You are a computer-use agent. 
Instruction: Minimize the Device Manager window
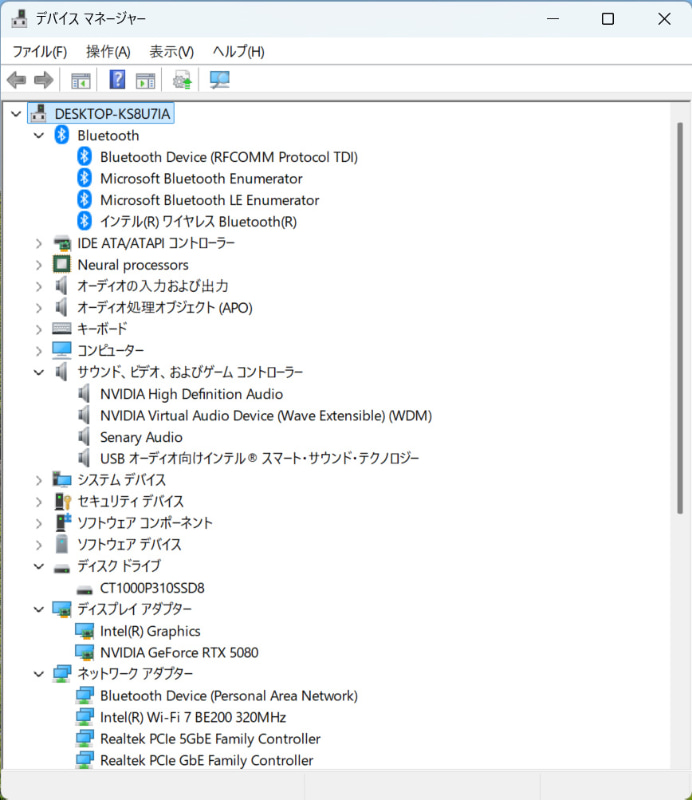[553, 19]
